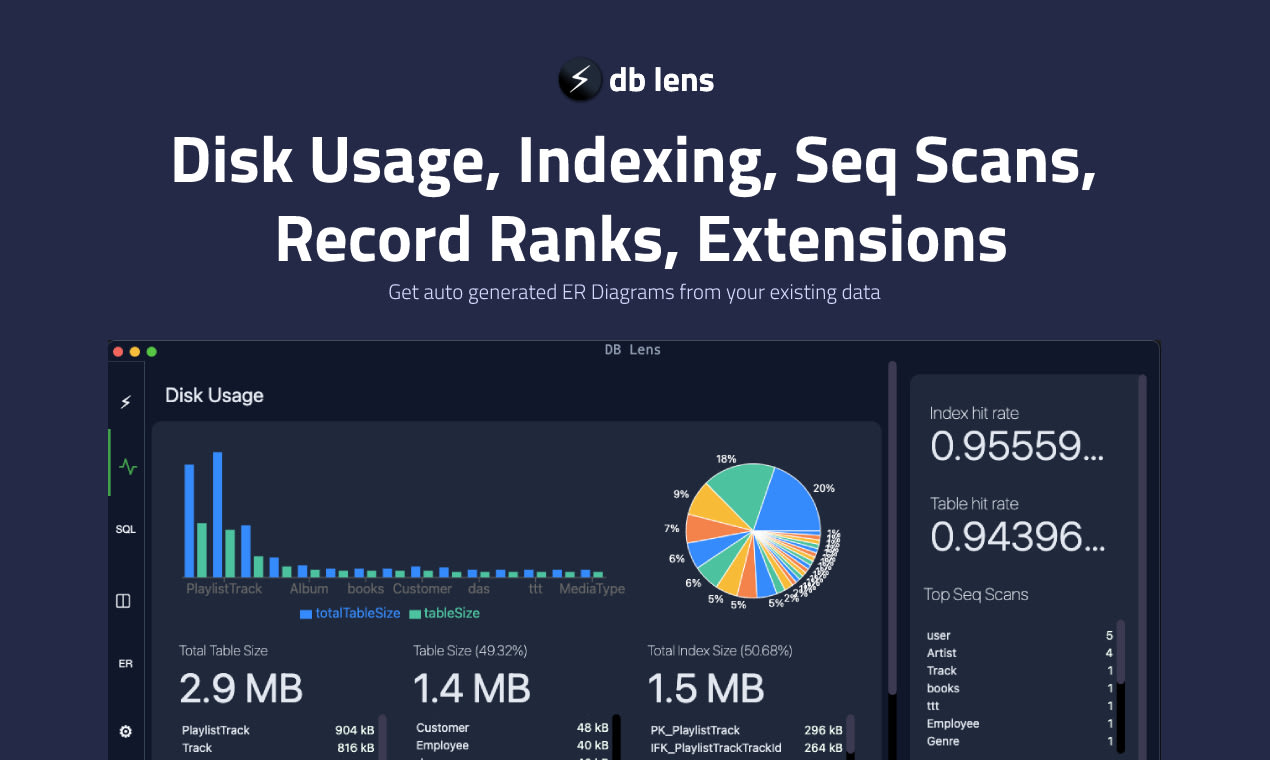The image size is (1270, 760).
Task: Click the tallest blue bar in chart
Action: 217,514
